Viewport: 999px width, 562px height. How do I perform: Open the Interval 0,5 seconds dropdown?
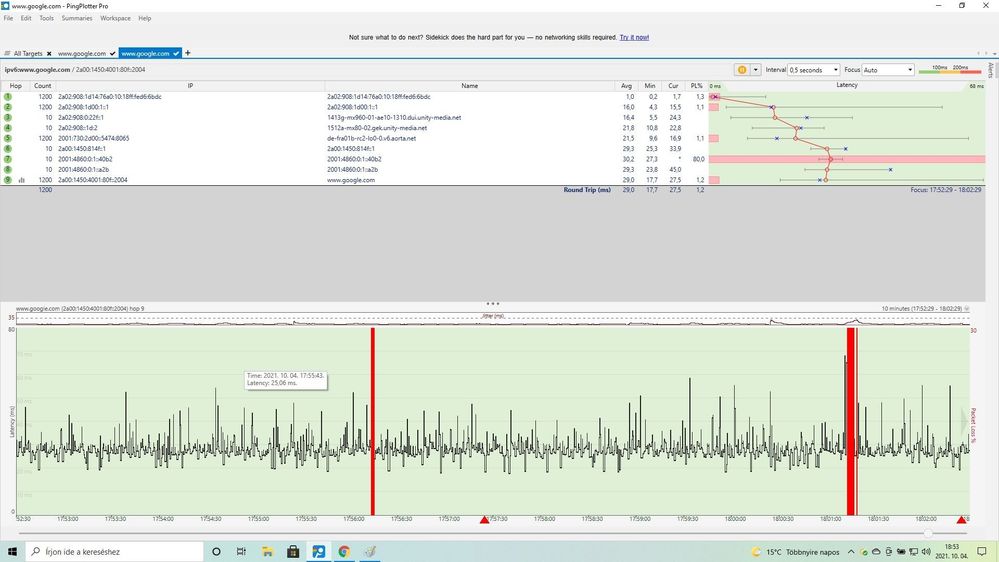coord(814,69)
